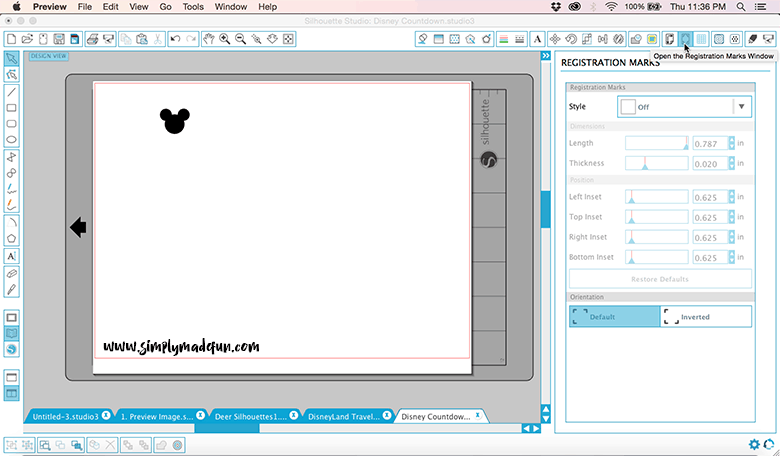Screen dimensions: 780x456
Task: Click the Print icon in the toolbar
Action: [92, 39]
